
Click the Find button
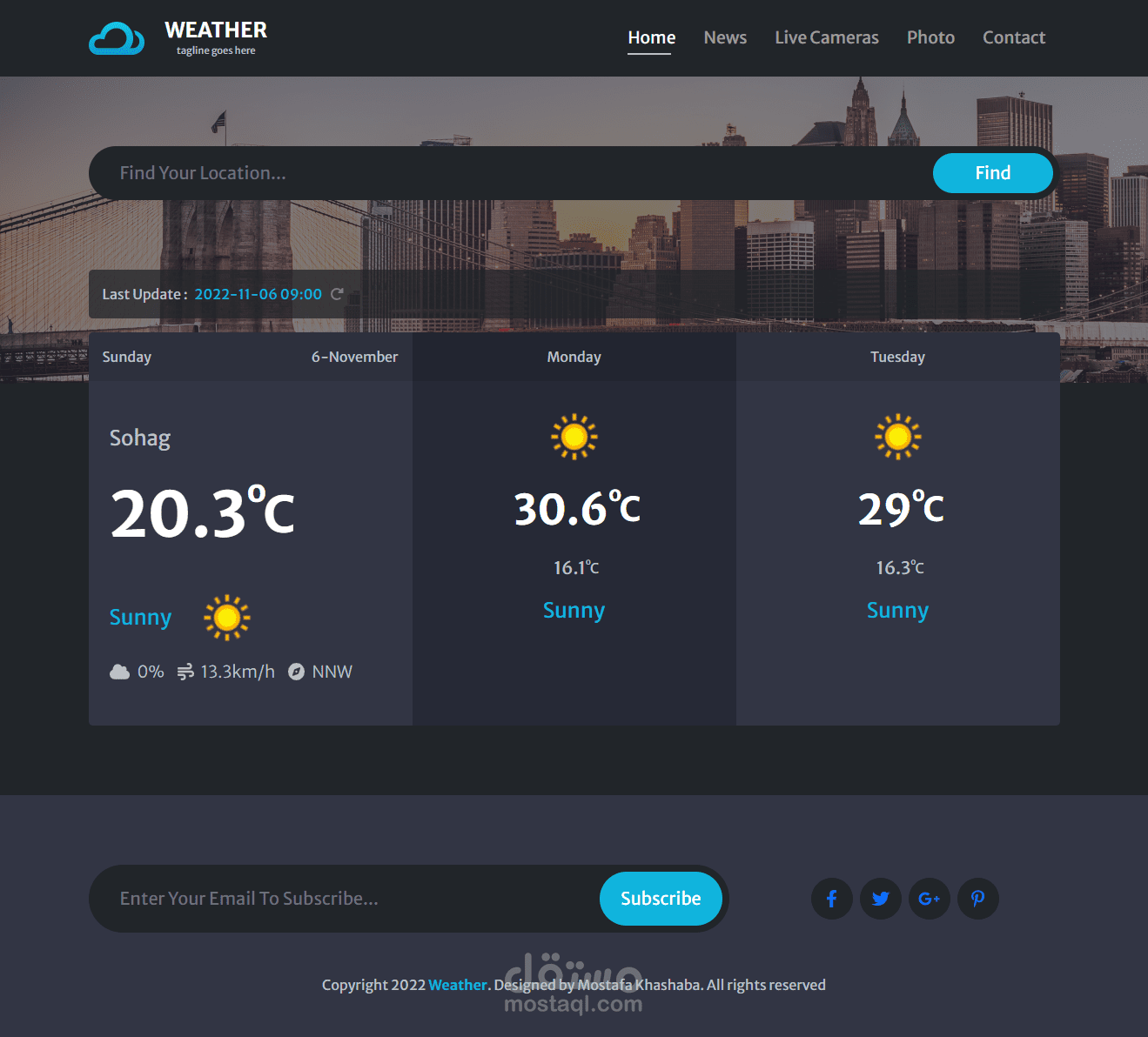(992, 172)
